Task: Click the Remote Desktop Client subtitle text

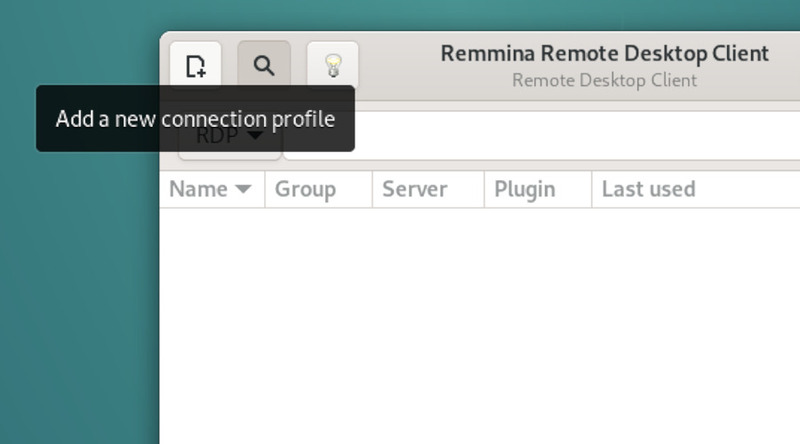Action: pos(604,80)
